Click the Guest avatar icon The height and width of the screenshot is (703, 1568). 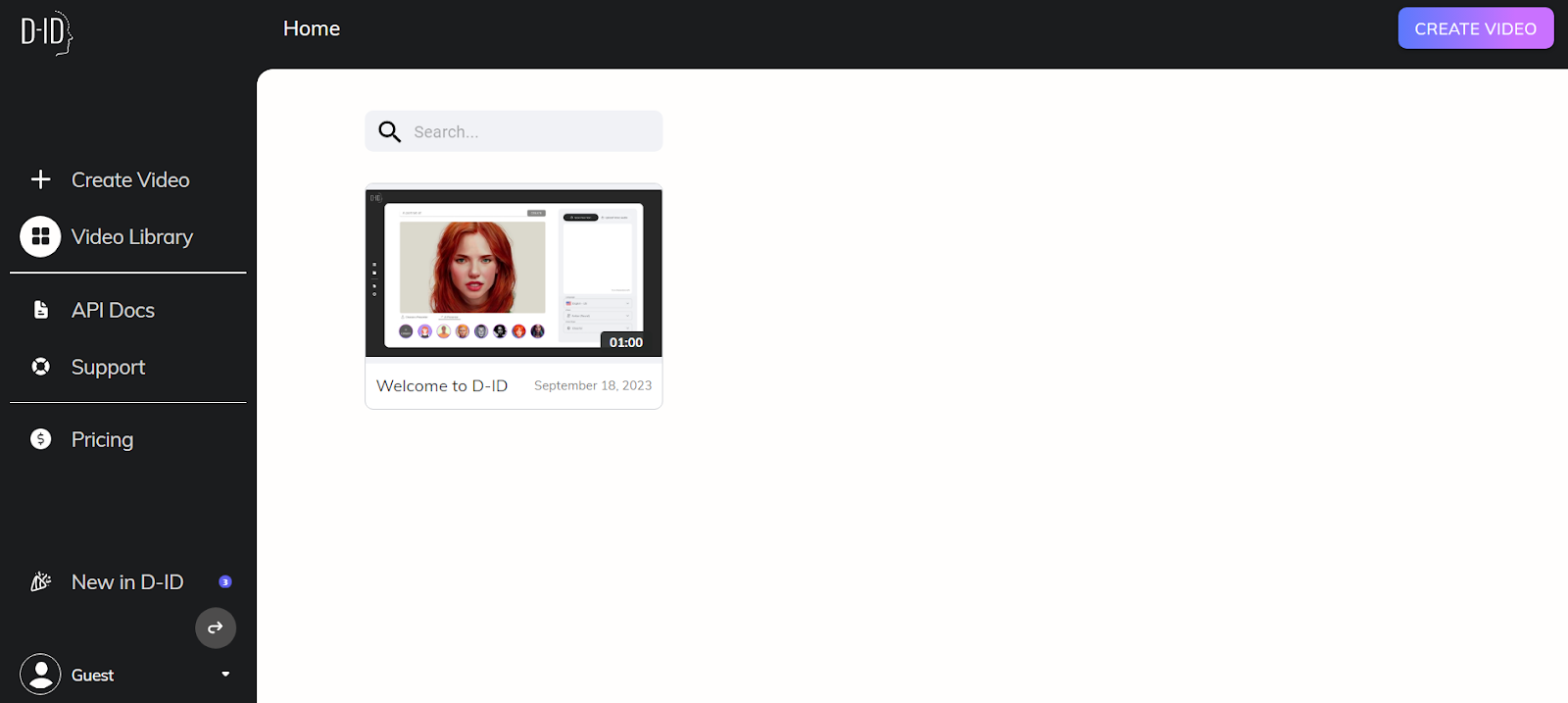pos(40,675)
